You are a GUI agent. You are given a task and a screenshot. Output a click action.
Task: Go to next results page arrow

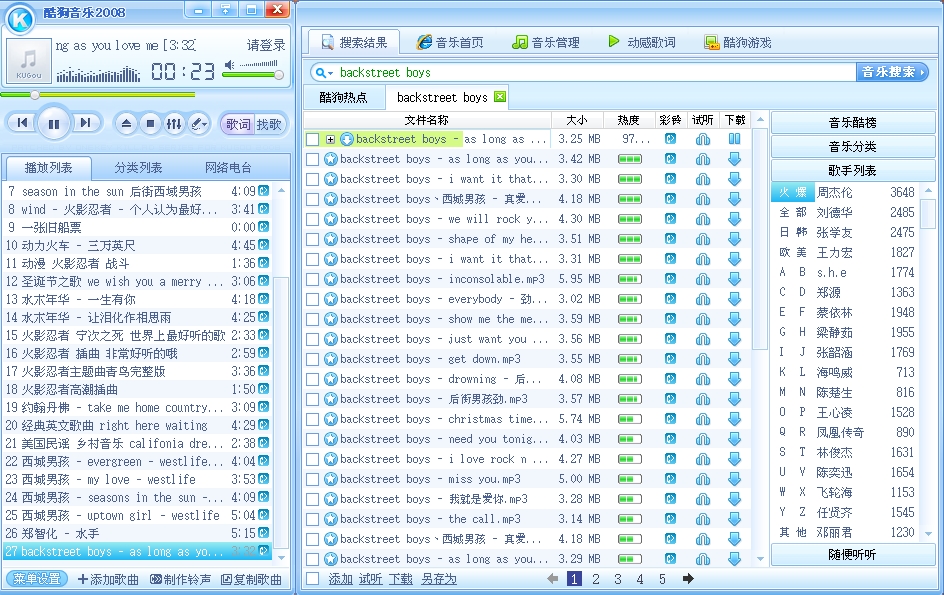[688, 579]
